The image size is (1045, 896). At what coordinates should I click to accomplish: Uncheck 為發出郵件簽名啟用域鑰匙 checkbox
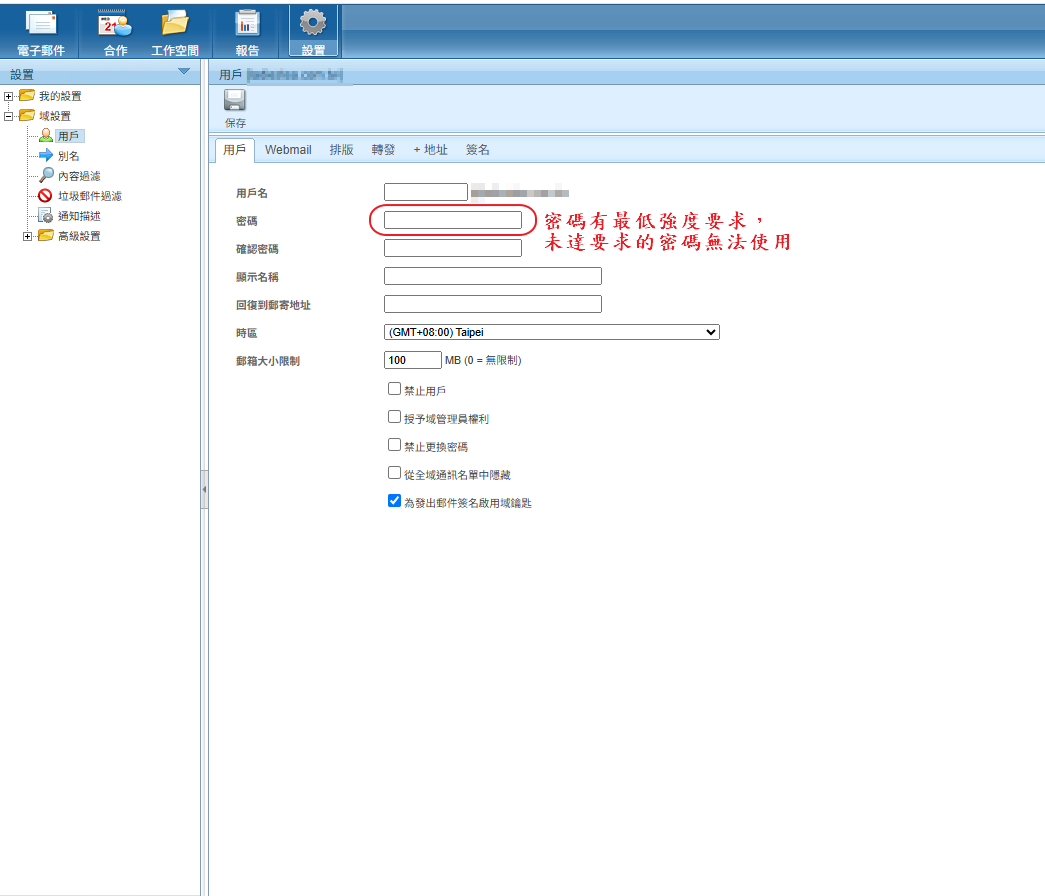coord(394,501)
